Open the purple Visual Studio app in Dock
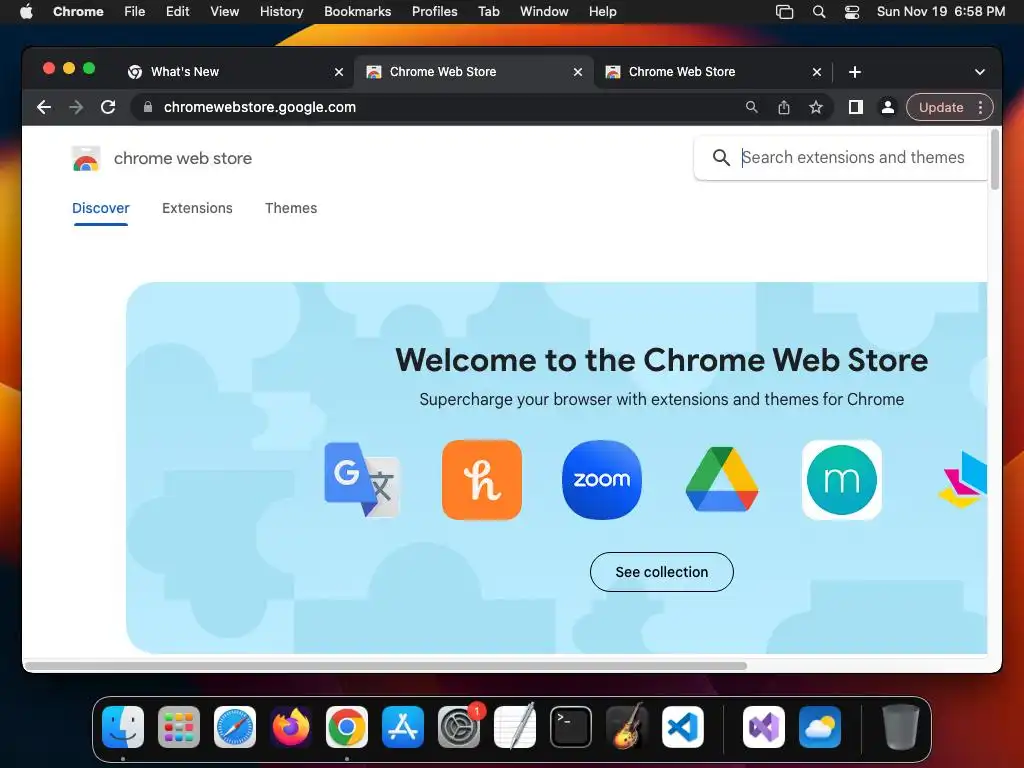 click(763, 726)
